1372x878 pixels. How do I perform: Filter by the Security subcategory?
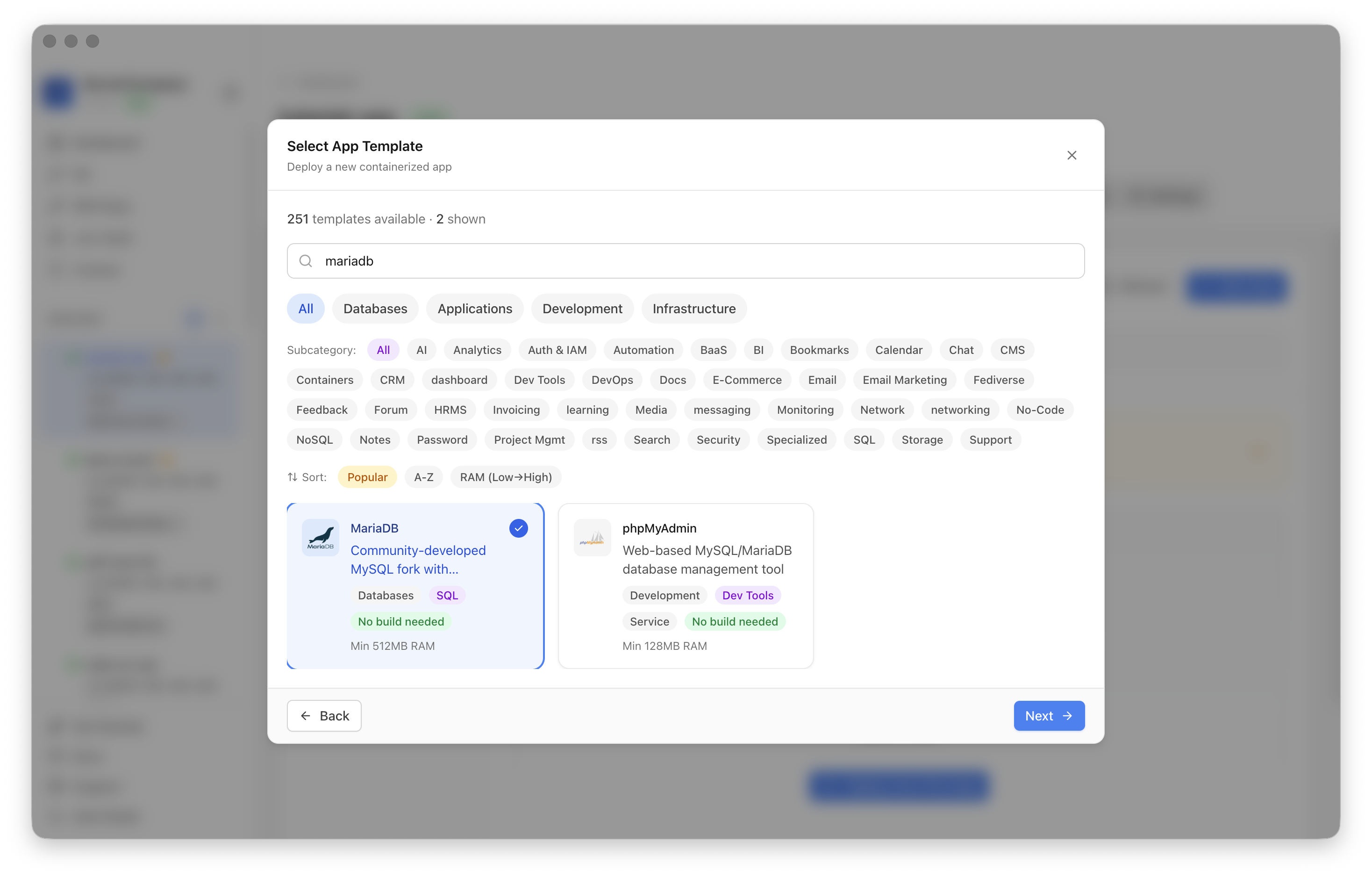718,439
